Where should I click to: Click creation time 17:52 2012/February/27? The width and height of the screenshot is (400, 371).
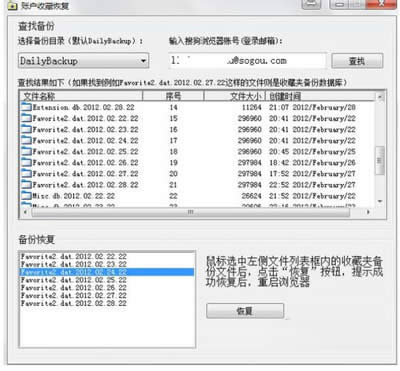pos(312,173)
